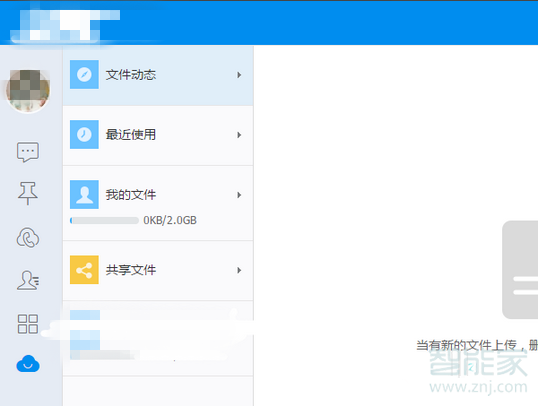The height and width of the screenshot is (406, 538).
Task: Open the phone call icon in sidebar
Action: pos(28,237)
